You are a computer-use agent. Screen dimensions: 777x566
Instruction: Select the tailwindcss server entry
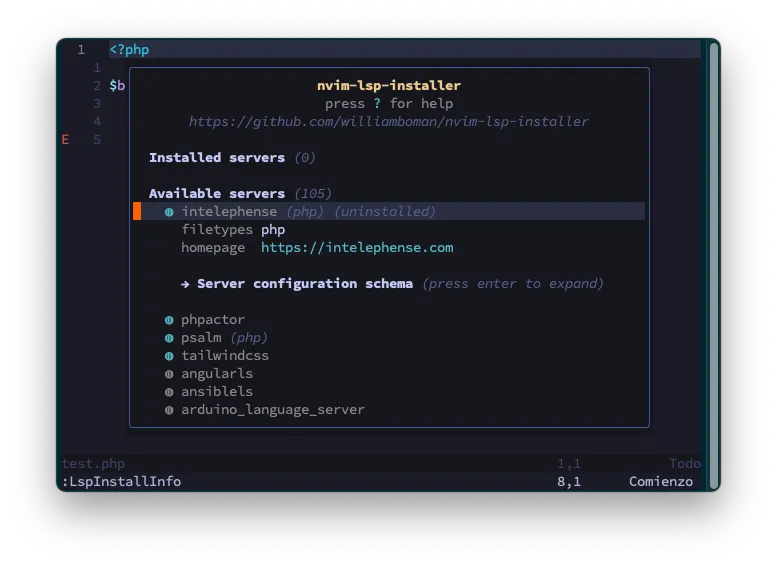point(224,355)
